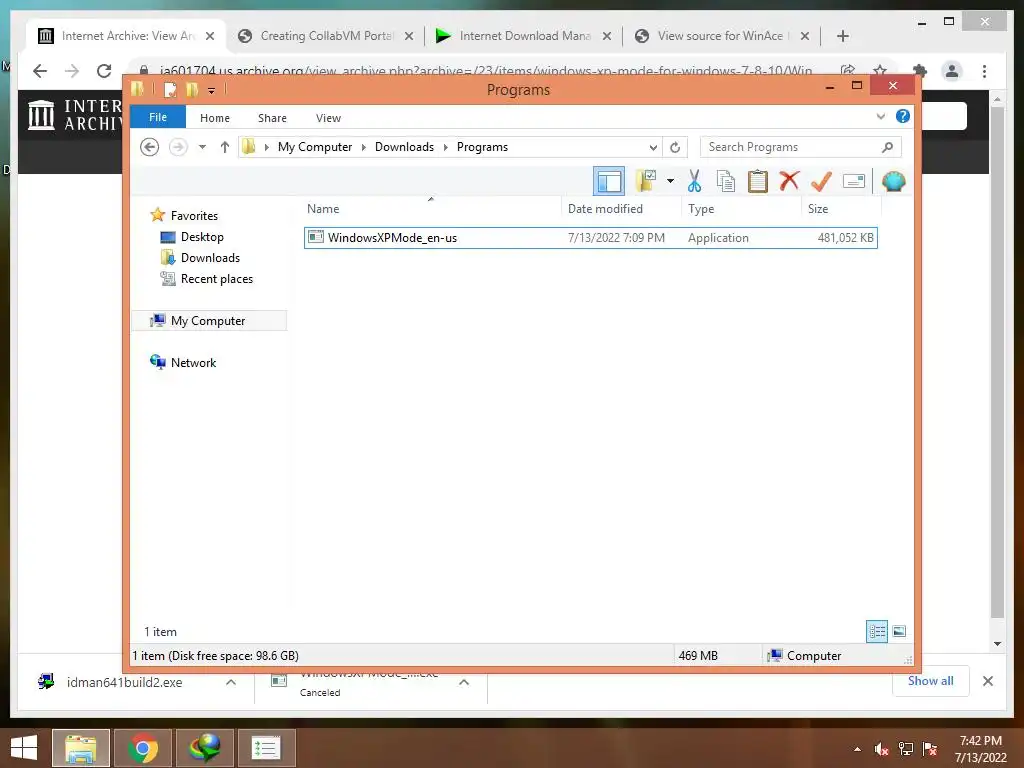
Task: Go forward in Explorer history
Action: (x=178, y=147)
